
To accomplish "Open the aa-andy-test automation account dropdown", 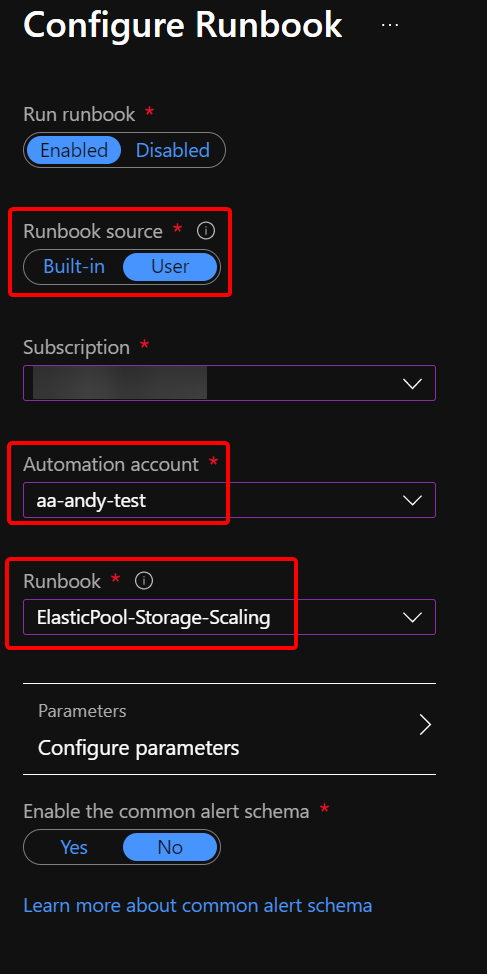I will [x=229, y=500].
